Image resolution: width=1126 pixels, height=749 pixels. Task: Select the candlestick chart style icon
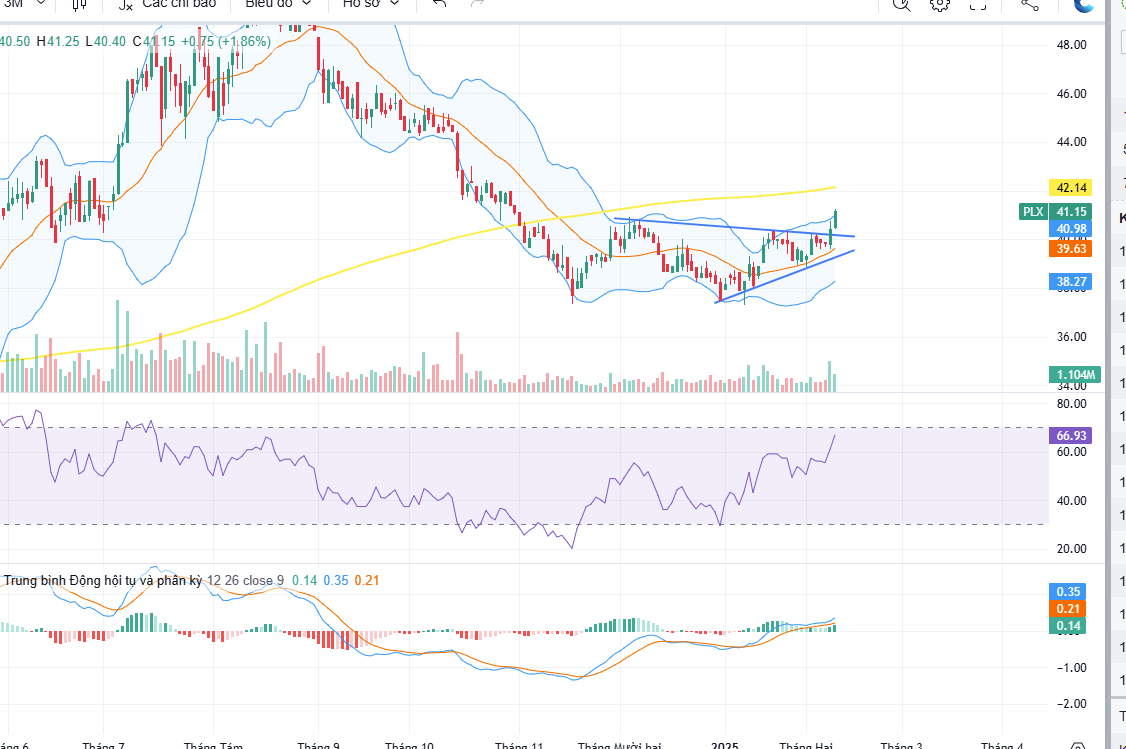pos(80,4)
